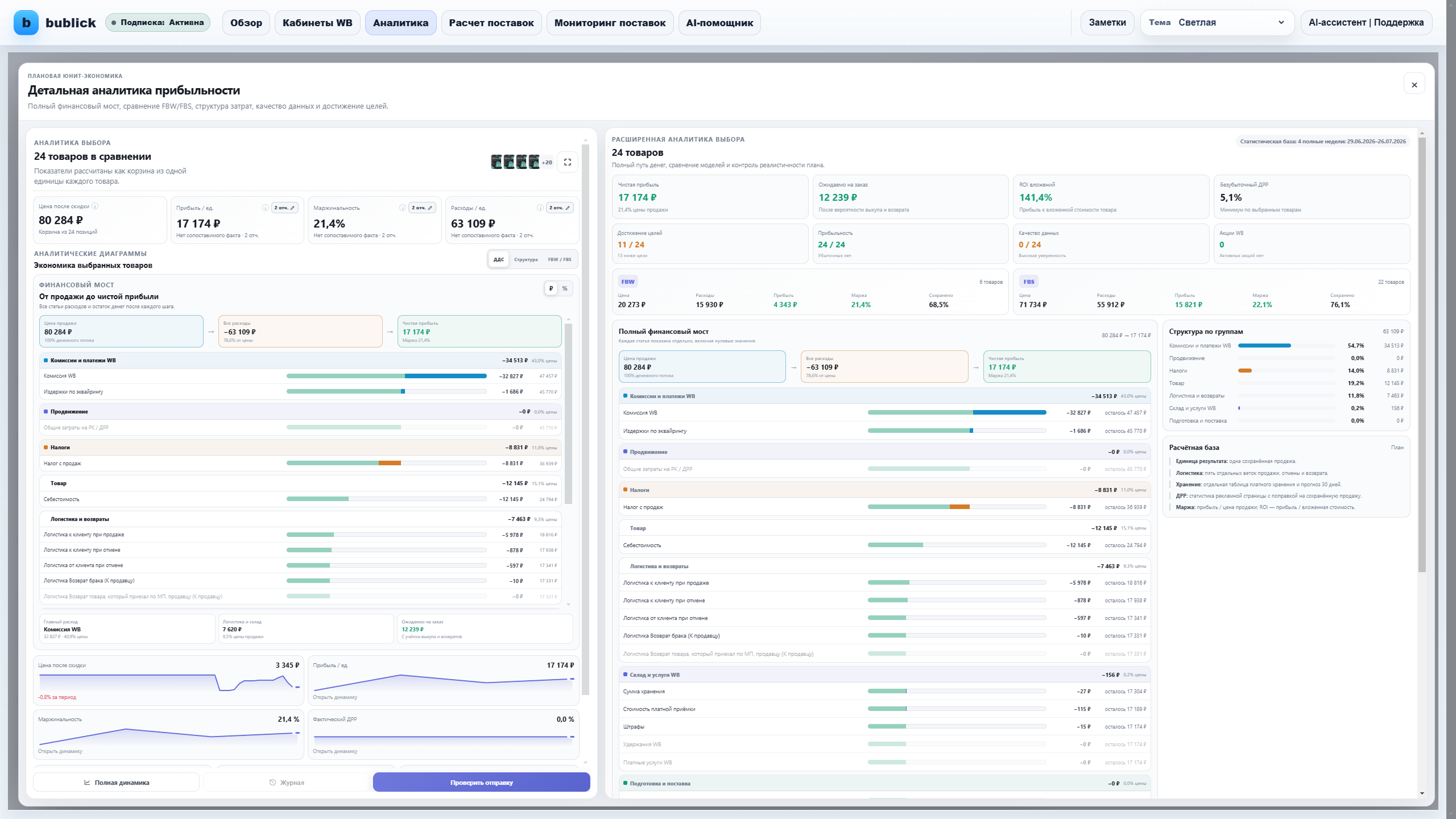Edit the 2 отч. period in Прибыль card

pos(285,208)
